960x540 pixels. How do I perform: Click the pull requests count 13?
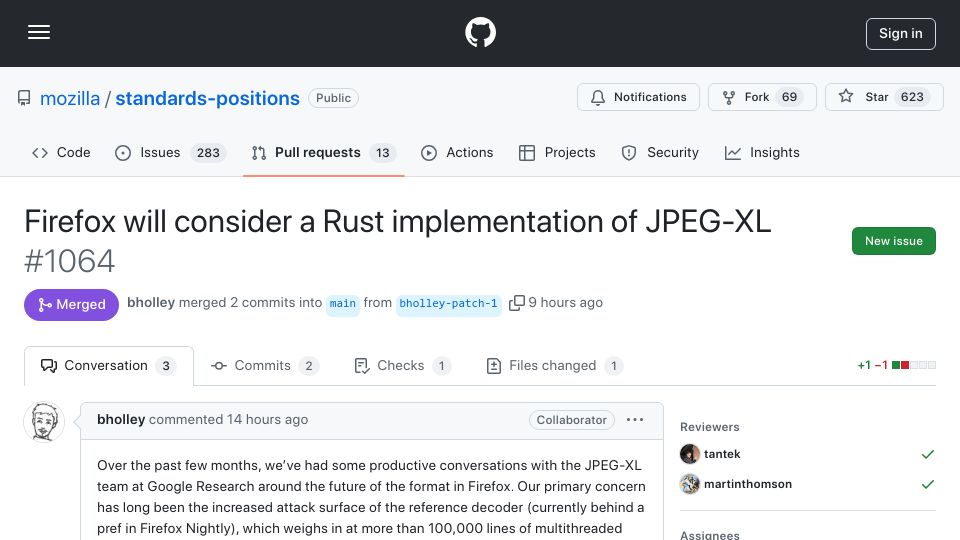click(x=383, y=153)
